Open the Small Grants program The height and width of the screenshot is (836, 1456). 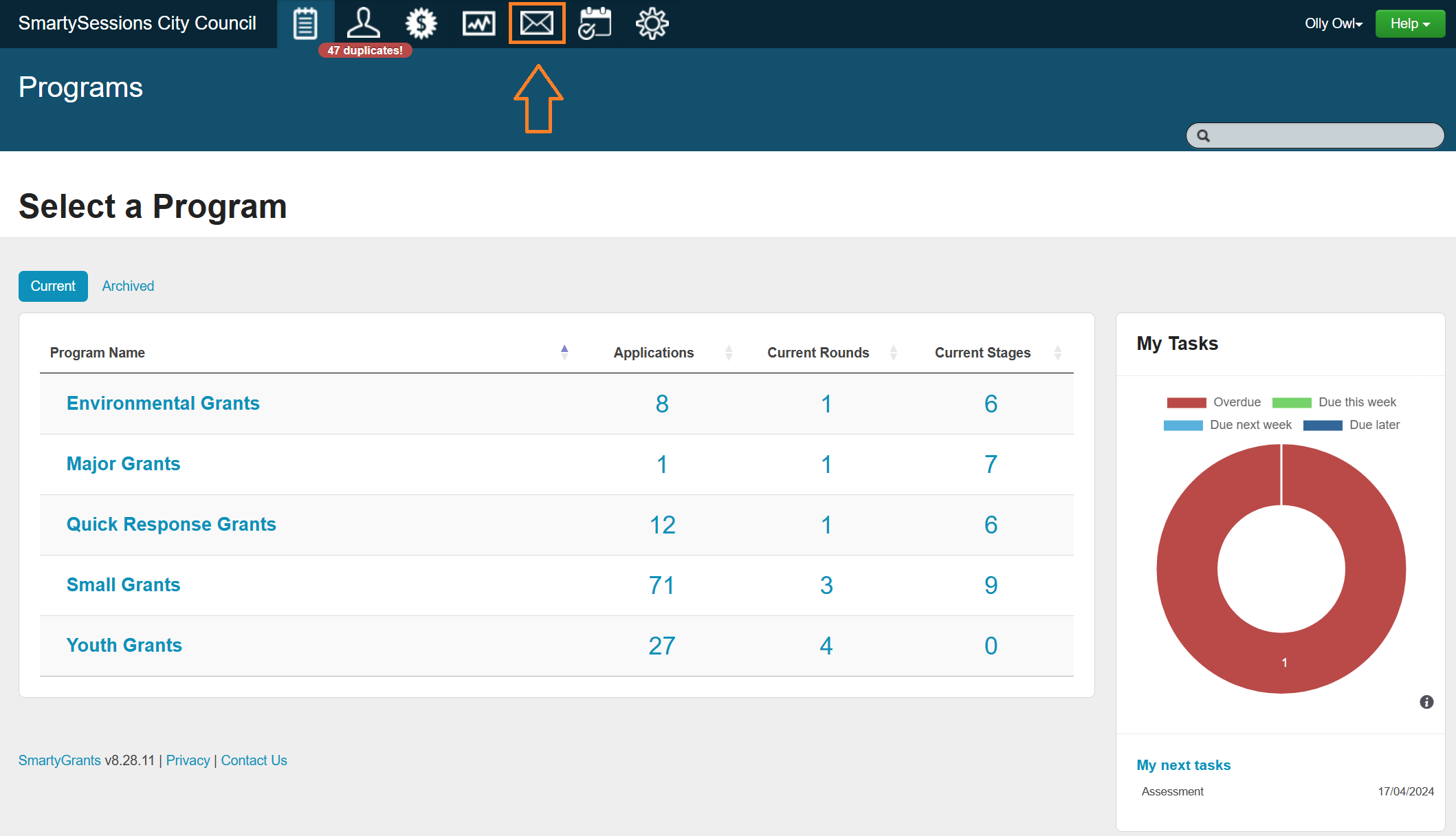[123, 585]
